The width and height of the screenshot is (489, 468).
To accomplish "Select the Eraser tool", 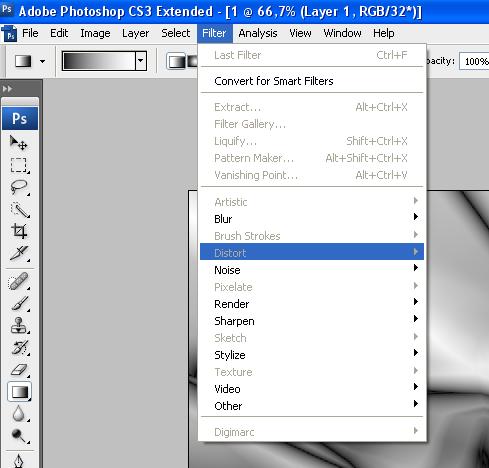I will tap(19, 370).
